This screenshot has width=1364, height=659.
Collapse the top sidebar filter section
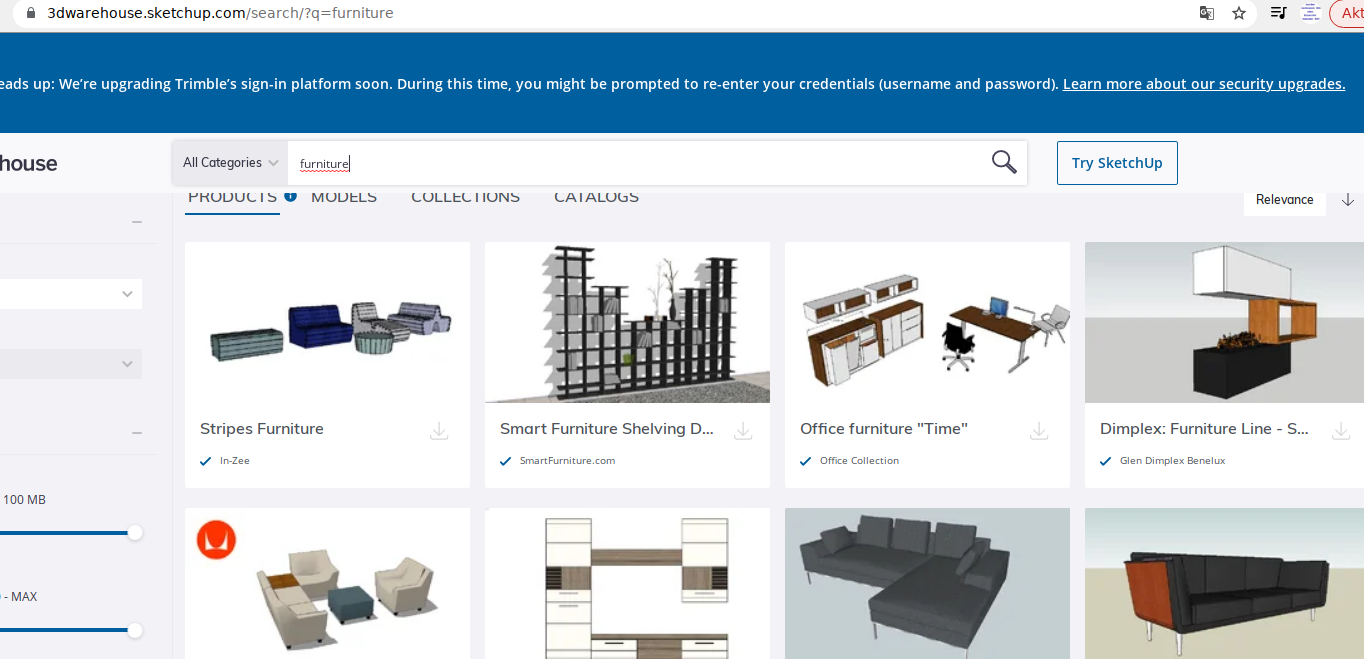pos(137,222)
